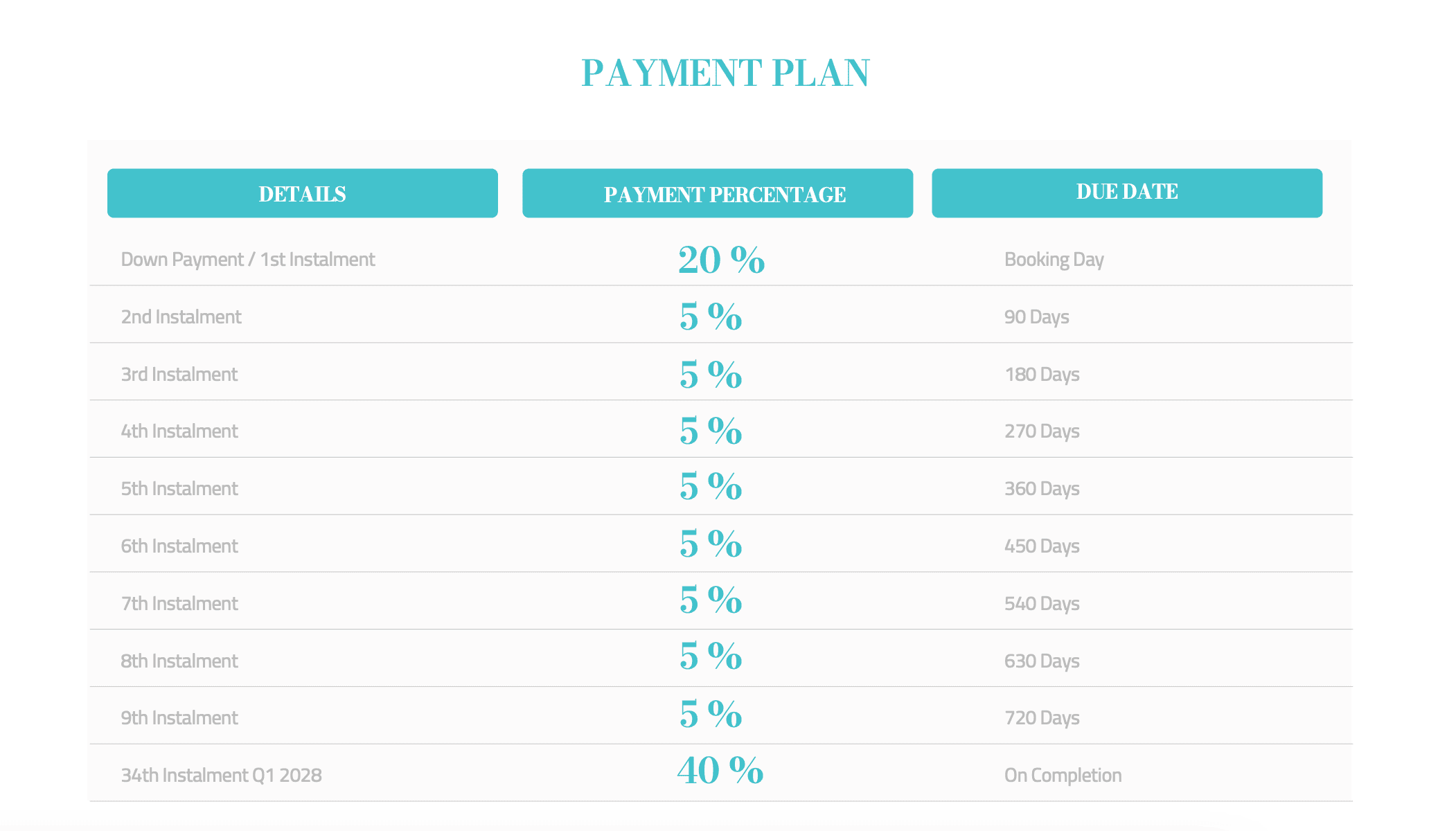Select the 8th Instalment row label
1456x831 pixels.
[x=179, y=661]
